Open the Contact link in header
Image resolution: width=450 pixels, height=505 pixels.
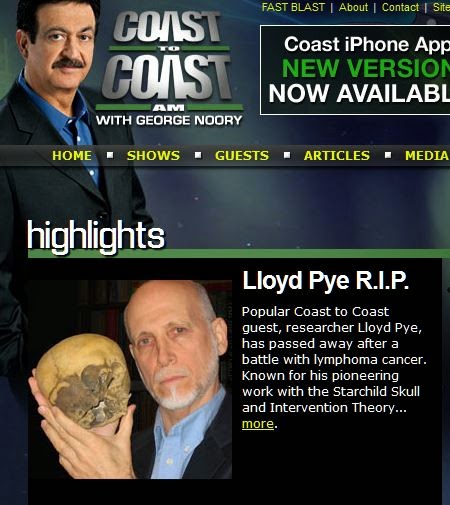400,7
